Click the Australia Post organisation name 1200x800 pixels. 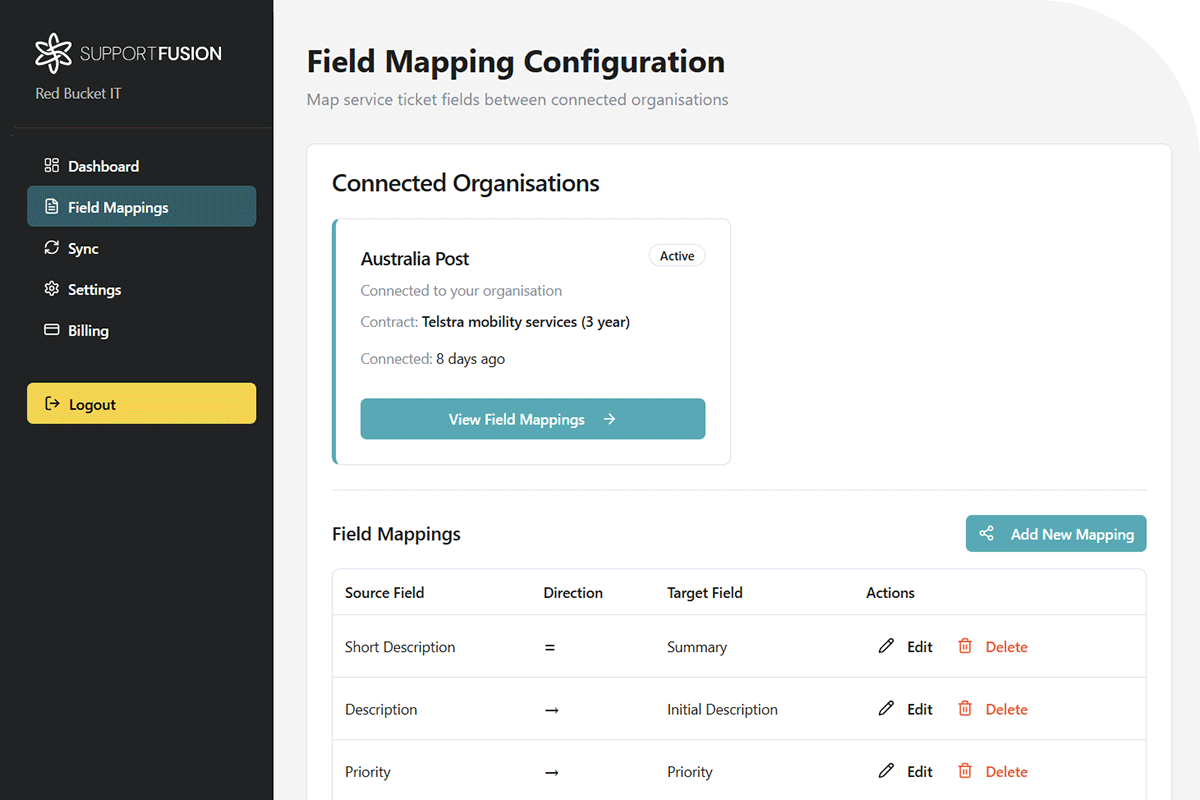pyautogui.click(x=414, y=259)
